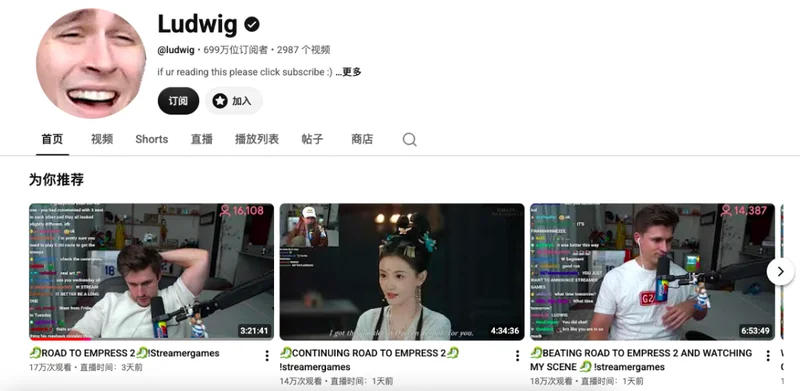Click the 'if ur reading this' description text
Viewport: 800px width, 391px height.
(245, 72)
